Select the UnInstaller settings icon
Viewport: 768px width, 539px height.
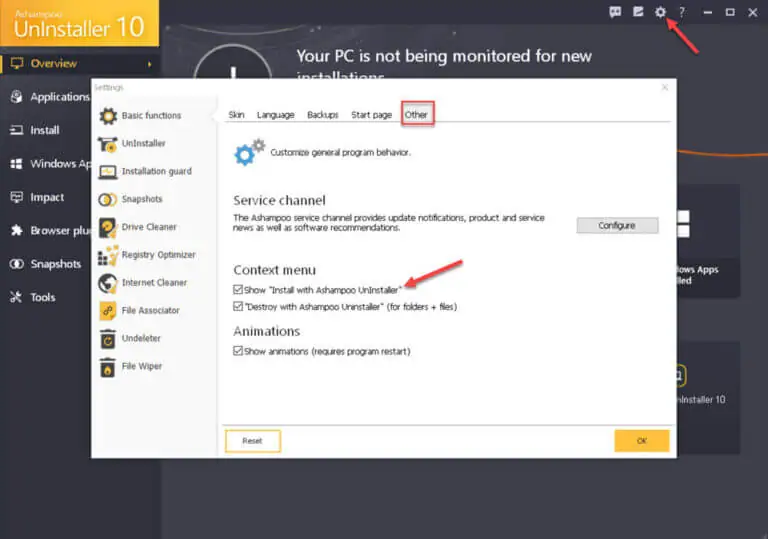(x=108, y=144)
